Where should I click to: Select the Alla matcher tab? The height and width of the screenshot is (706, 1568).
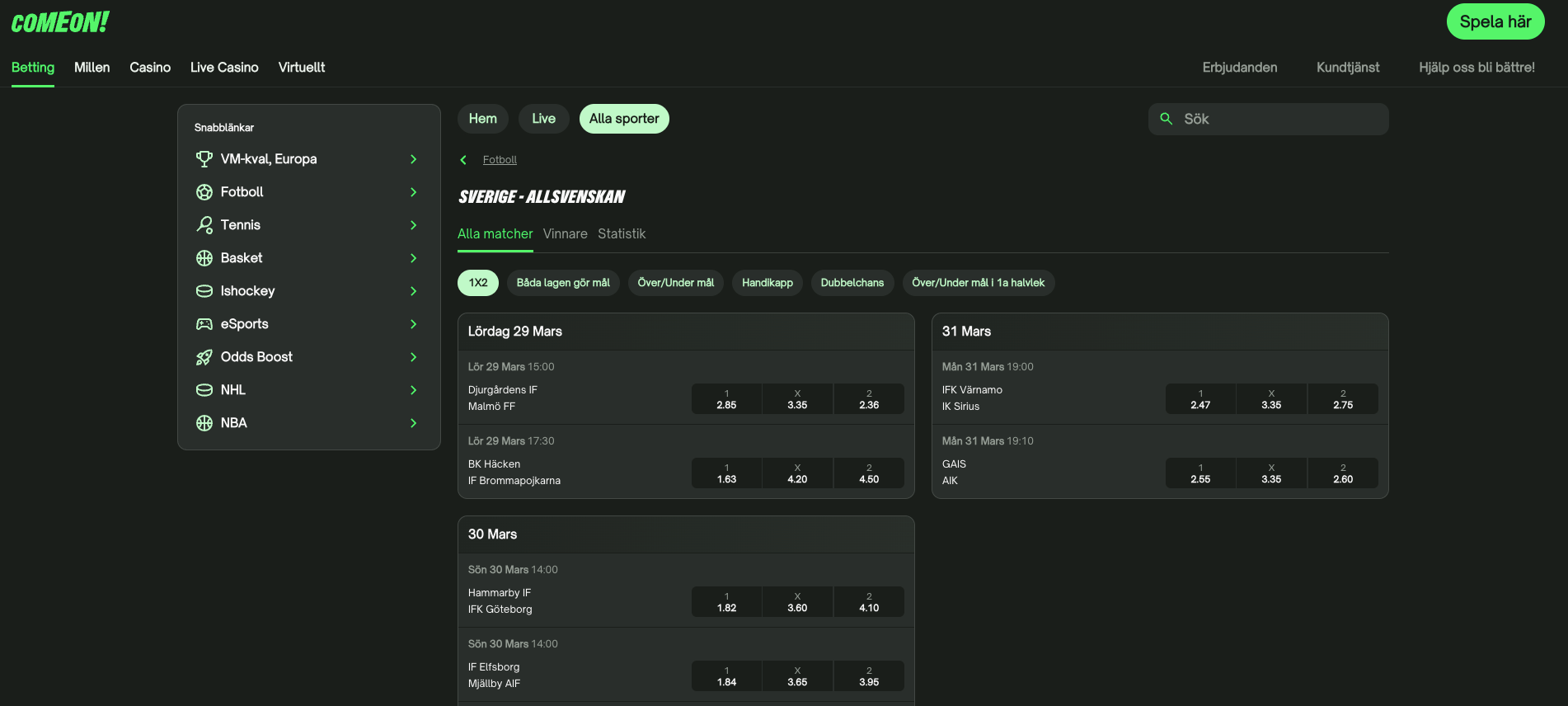point(495,234)
